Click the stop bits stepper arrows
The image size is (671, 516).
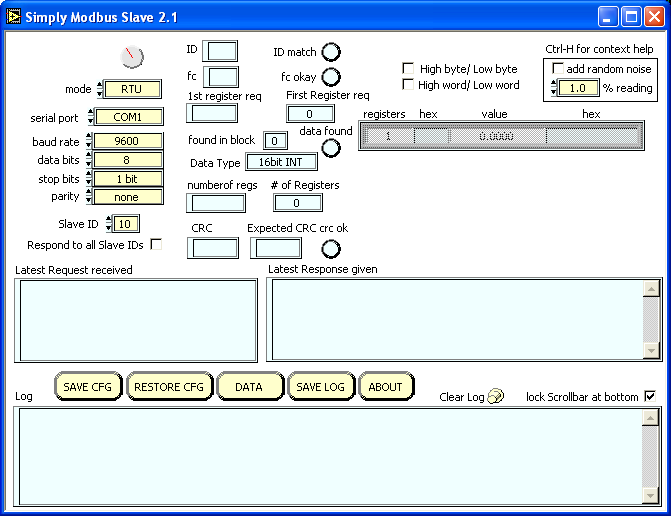[89, 178]
